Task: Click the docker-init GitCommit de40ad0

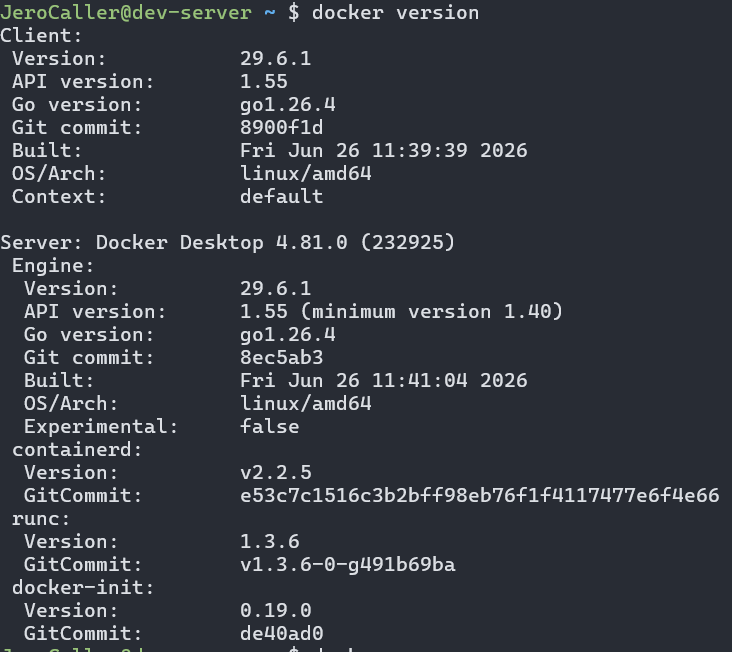Action: tap(282, 633)
